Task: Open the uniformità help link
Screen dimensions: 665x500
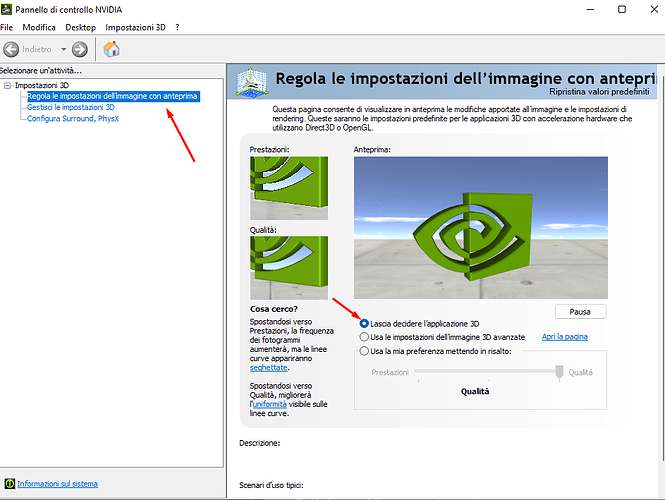Action: coord(270,404)
